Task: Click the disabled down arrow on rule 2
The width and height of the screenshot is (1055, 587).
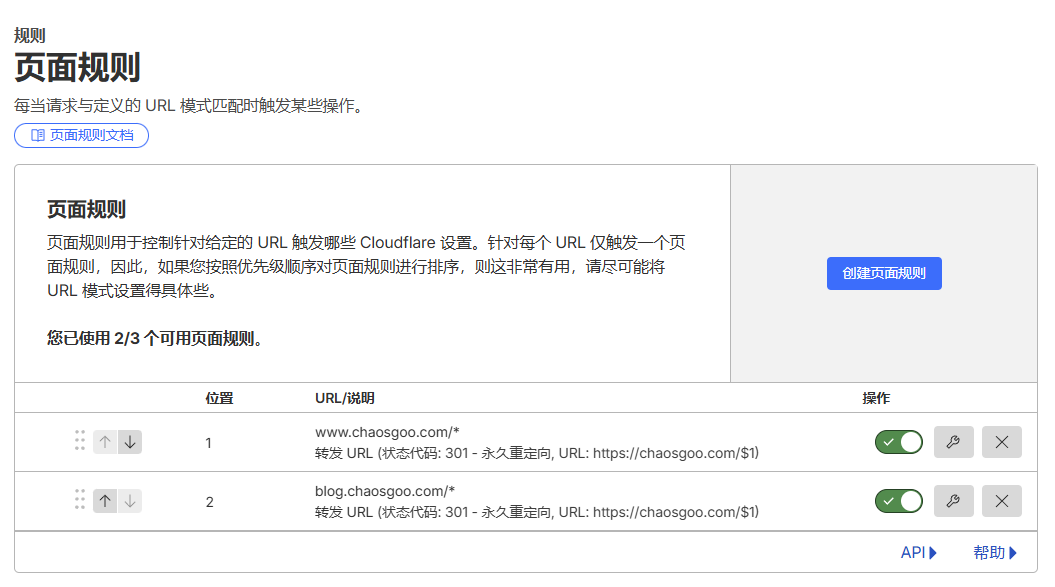Action: (130, 501)
